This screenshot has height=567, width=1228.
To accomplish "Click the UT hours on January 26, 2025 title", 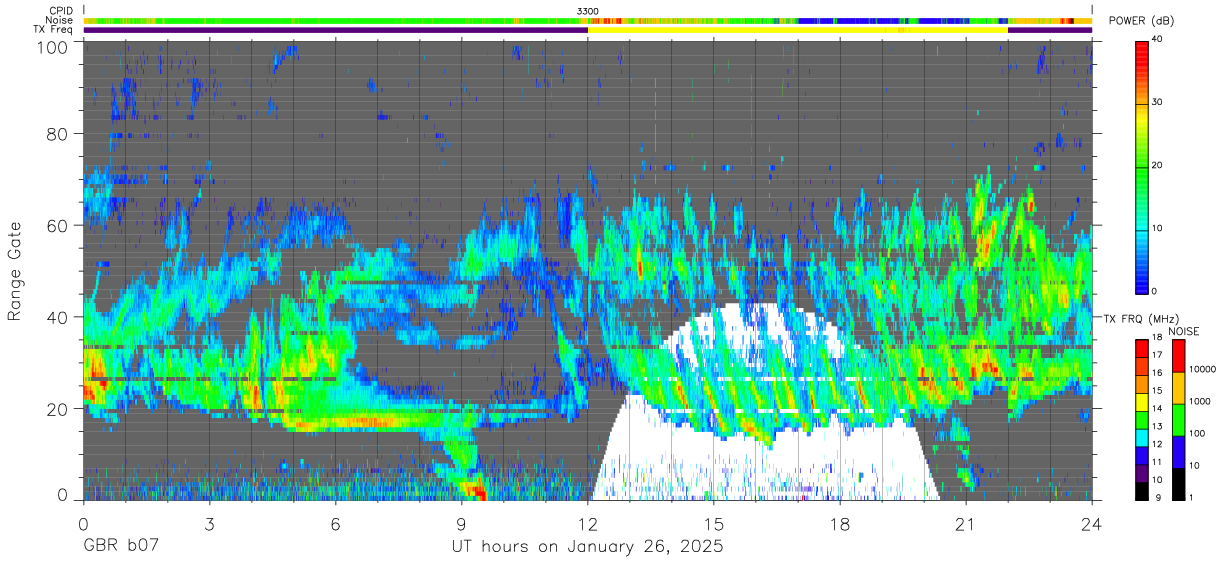I will coord(587,548).
